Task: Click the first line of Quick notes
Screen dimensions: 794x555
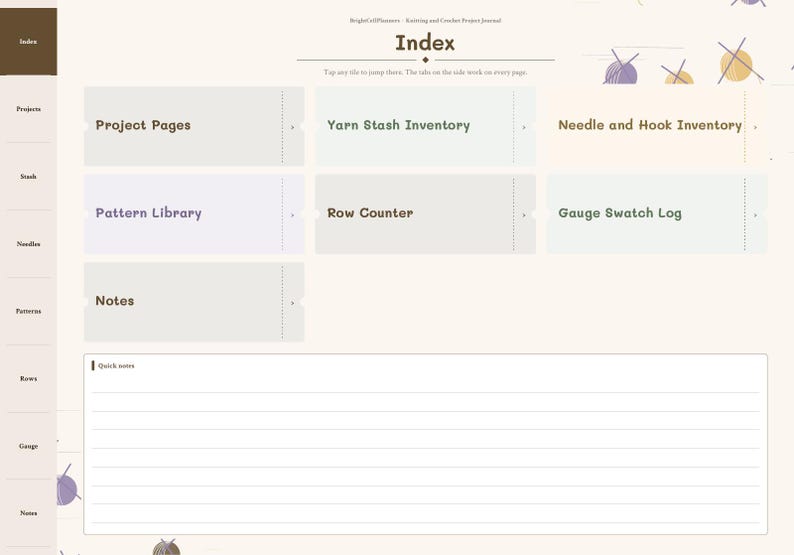Action: pyautogui.click(x=425, y=384)
